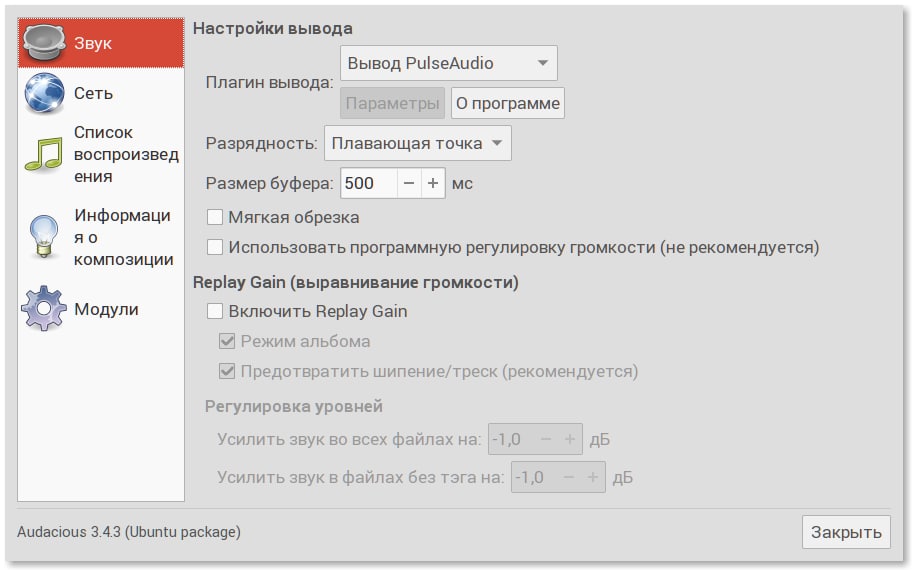
Task: Click the О программе button
Action: tap(508, 103)
